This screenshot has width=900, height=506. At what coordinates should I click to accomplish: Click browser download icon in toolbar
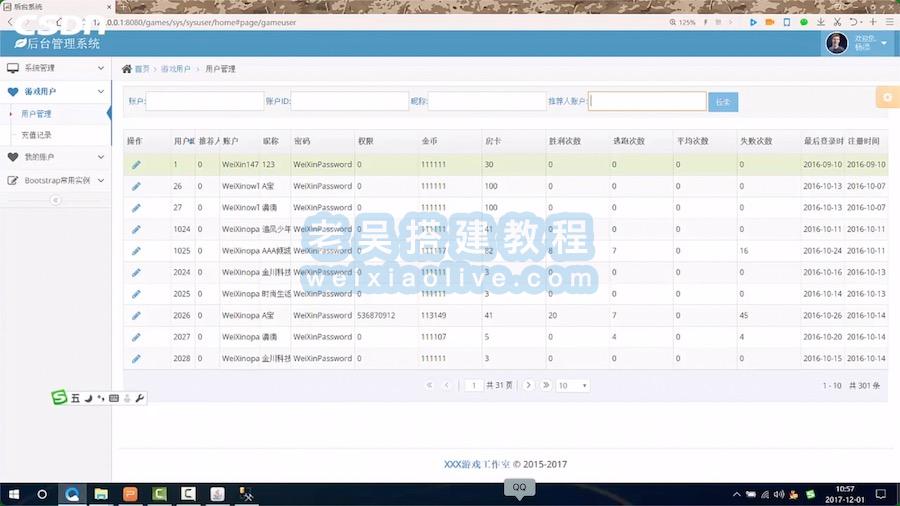click(821, 22)
